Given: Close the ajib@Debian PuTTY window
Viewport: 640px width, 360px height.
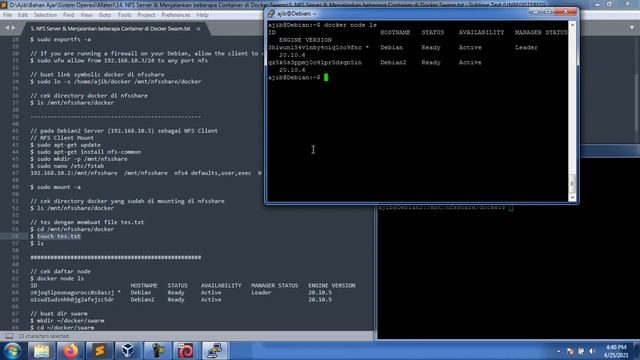Looking at the screenshot, I should (565, 12).
